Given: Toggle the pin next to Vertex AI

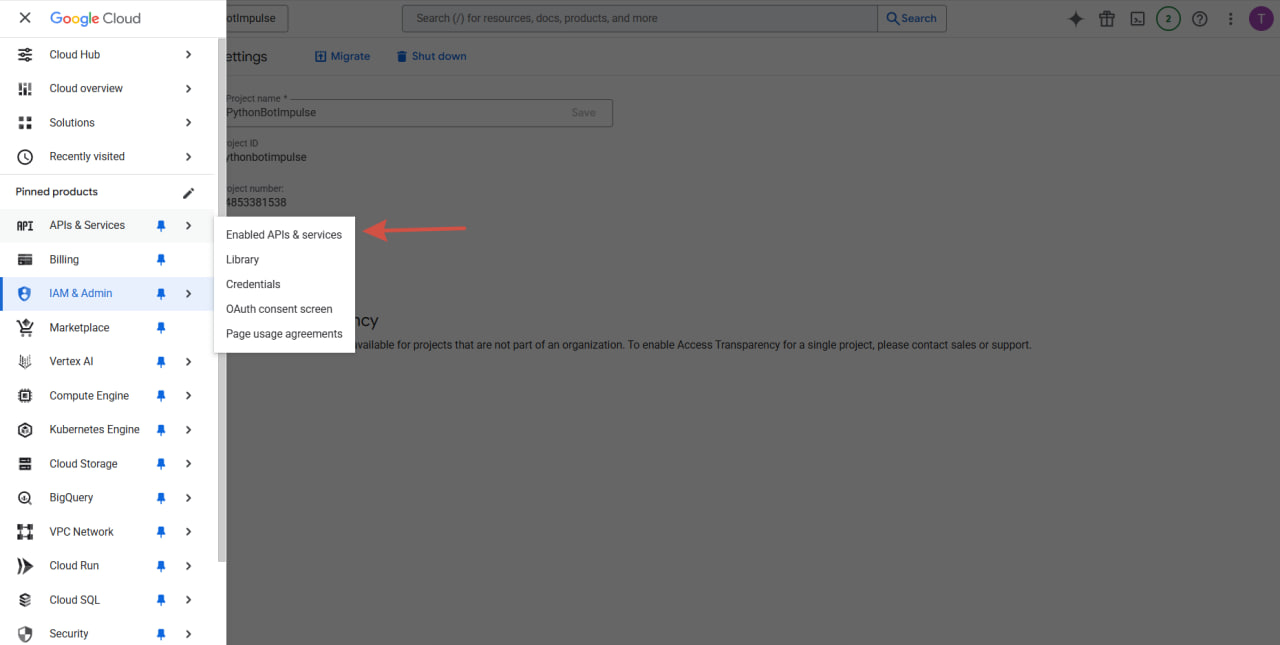Looking at the screenshot, I should point(161,362).
